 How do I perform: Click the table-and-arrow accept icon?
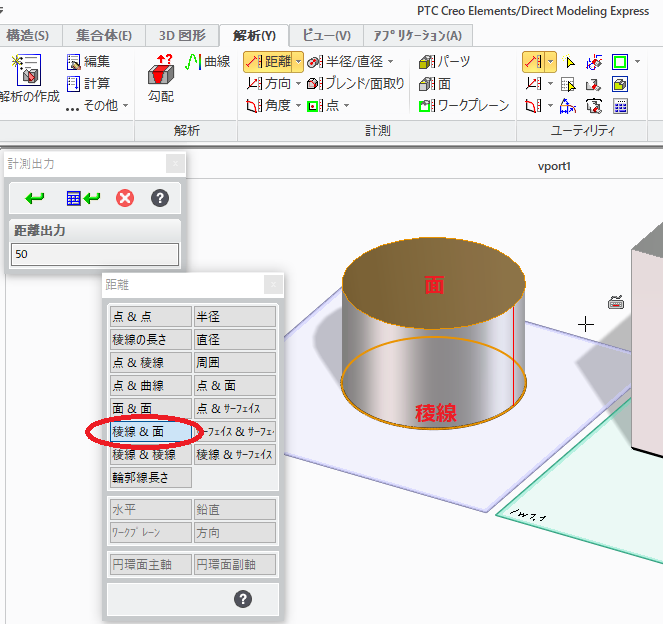click(x=83, y=198)
